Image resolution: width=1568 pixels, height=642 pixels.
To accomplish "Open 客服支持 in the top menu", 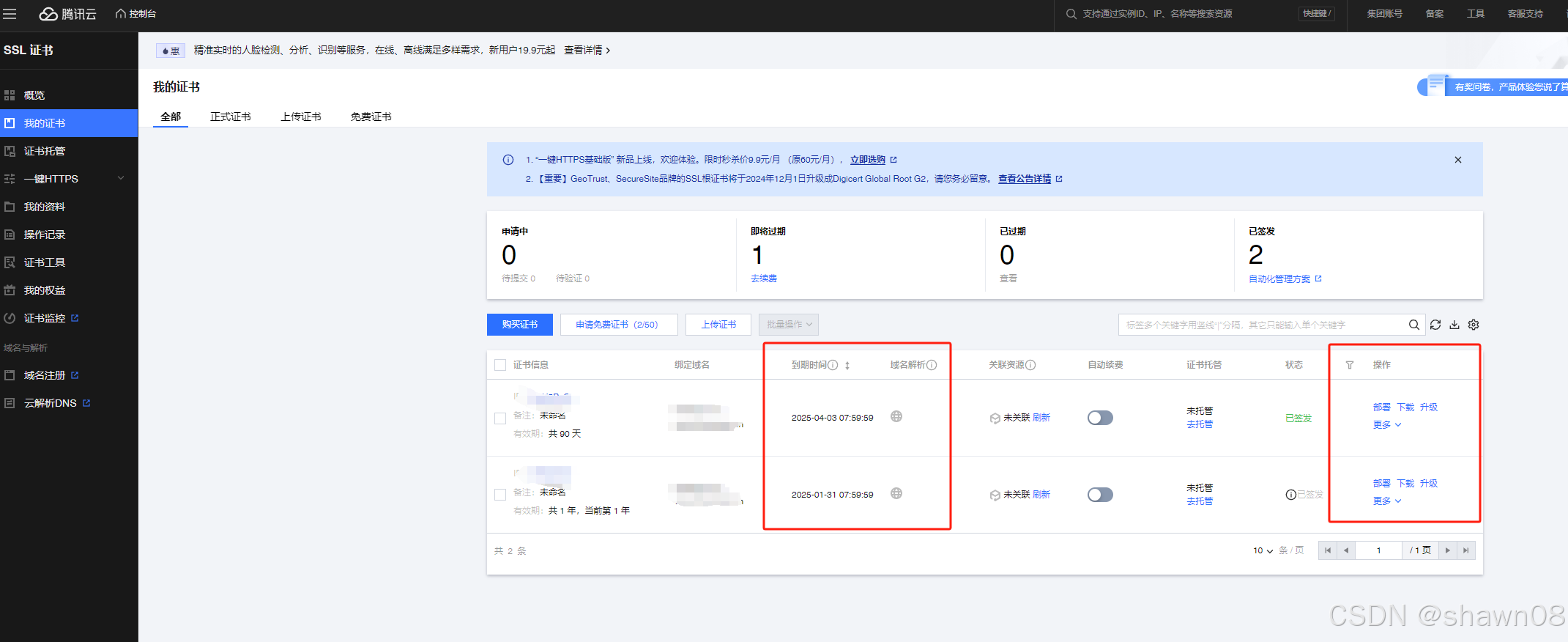I will point(1526,14).
